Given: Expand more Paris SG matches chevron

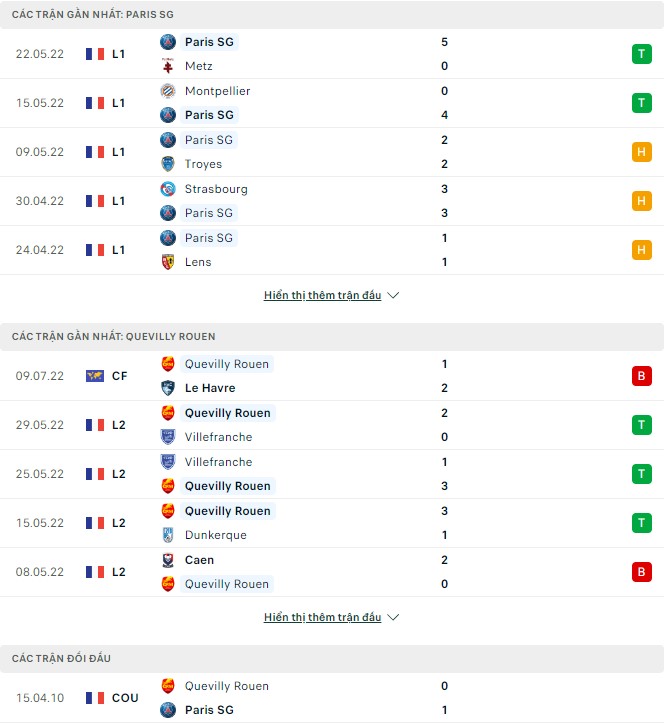Looking at the screenshot, I should coord(393,296).
